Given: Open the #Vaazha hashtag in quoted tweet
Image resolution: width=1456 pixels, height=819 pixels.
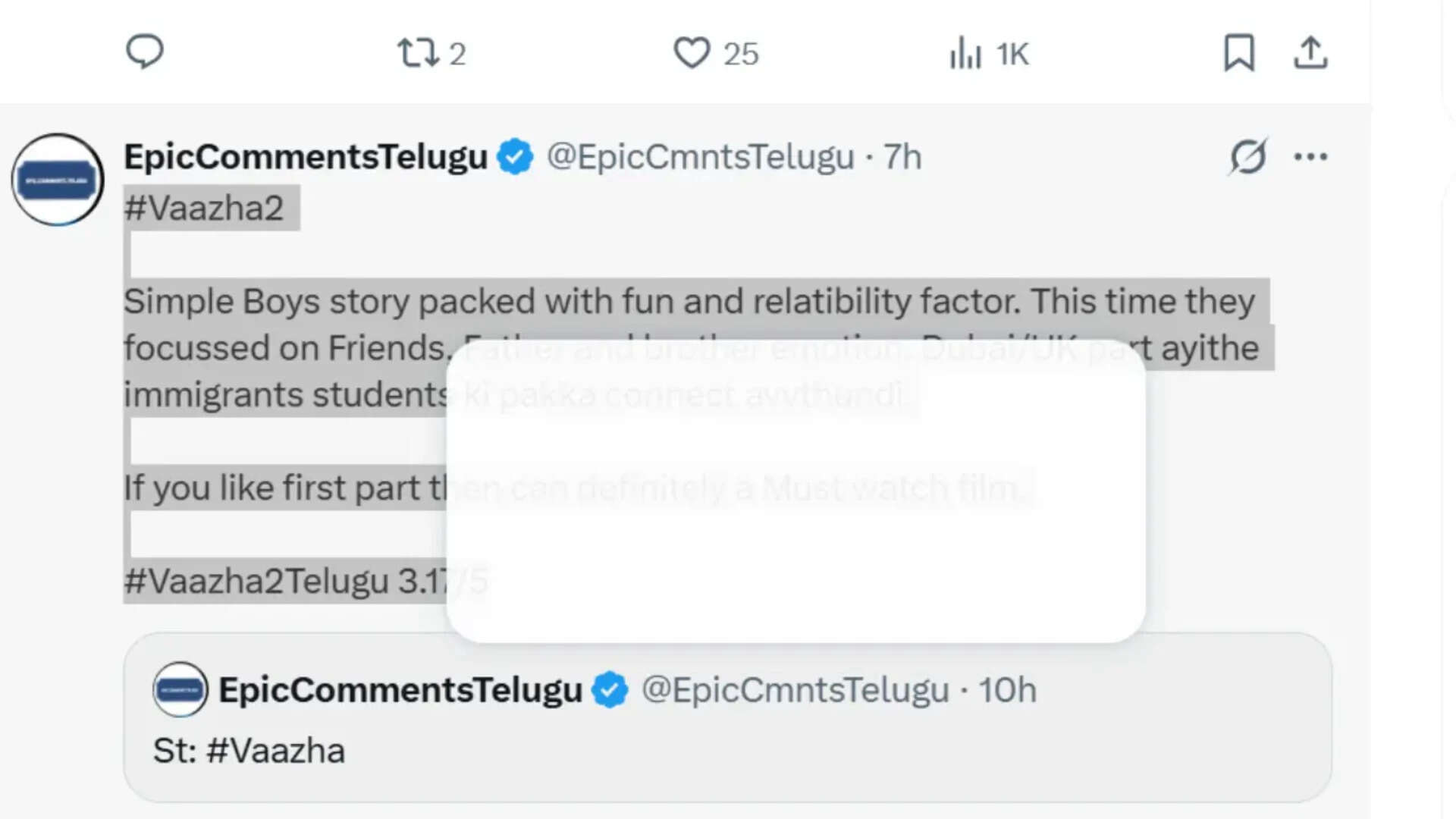Looking at the screenshot, I should (x=276, y=751).
